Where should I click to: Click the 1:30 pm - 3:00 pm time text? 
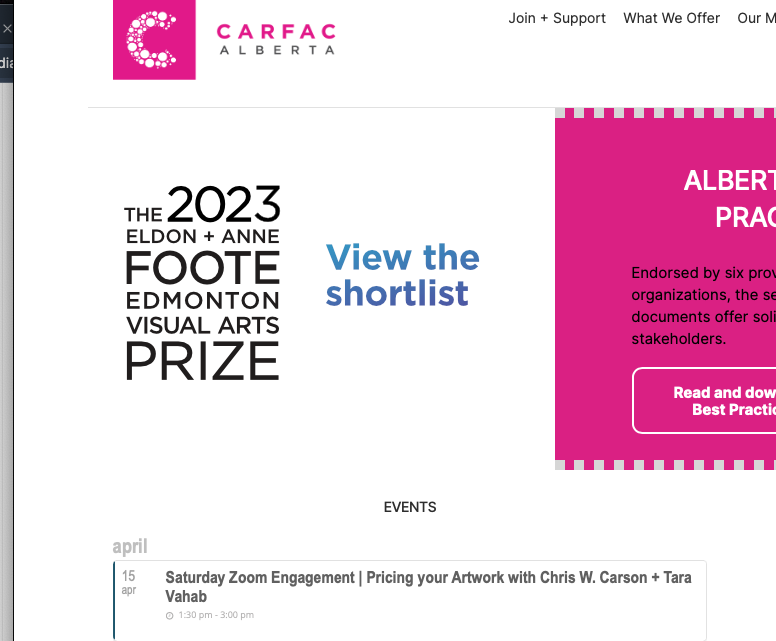point(216,615)
